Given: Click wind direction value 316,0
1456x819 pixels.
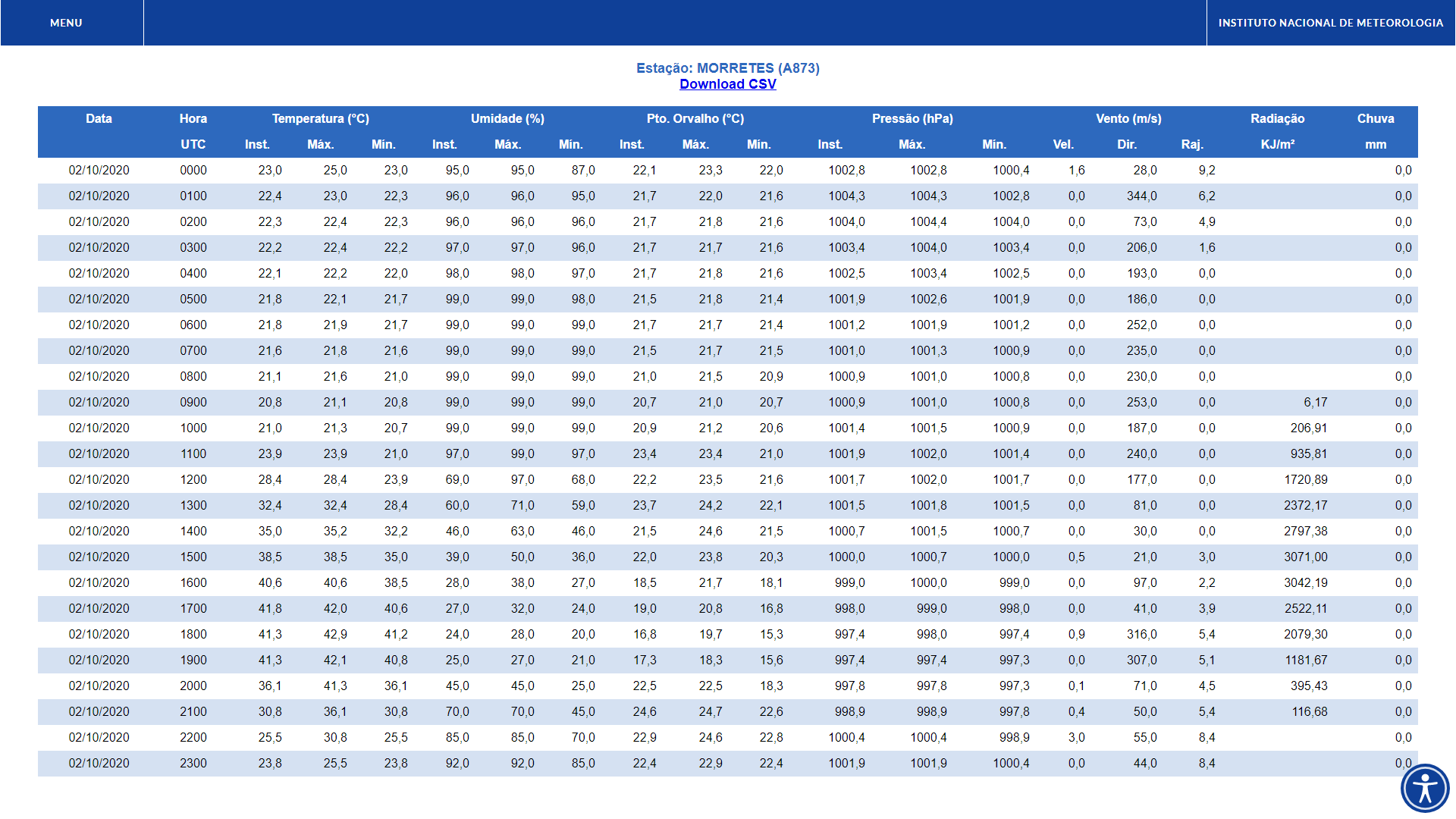Looking at the screenshot, I should click(1141, 634).
